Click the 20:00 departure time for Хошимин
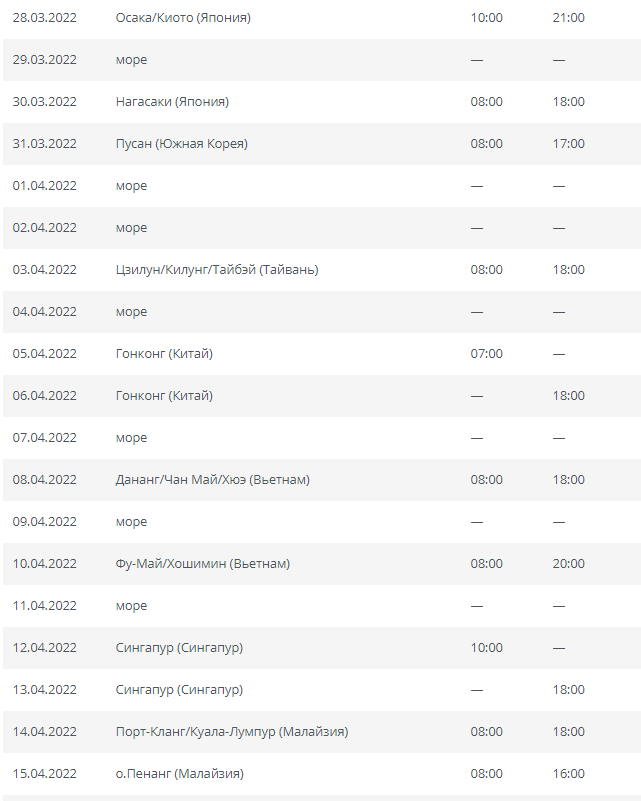The image size is (641, 801). (568, 563)
